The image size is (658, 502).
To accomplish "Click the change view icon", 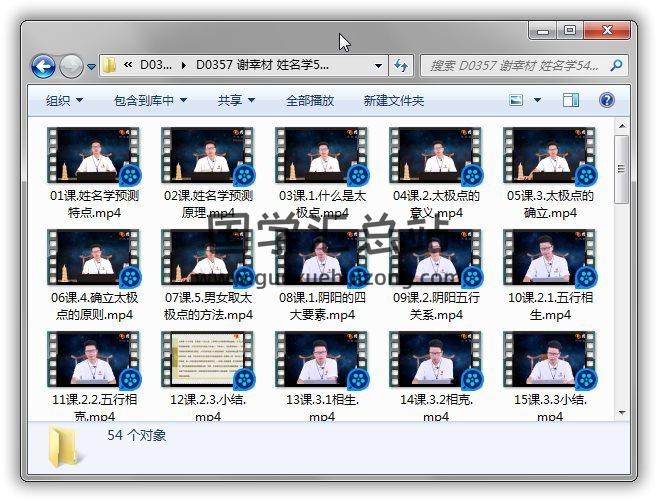I will 517,101.
